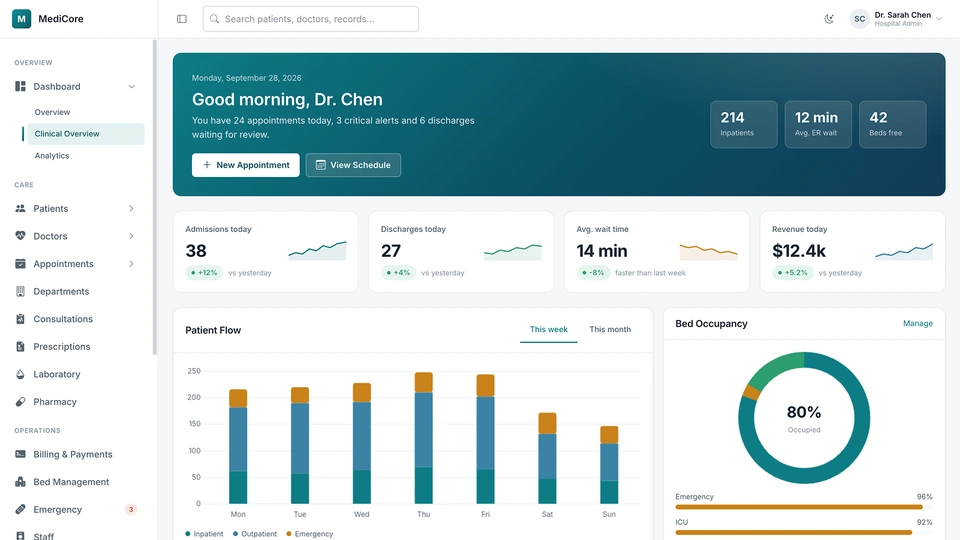Screen dimensions: 960x540
Task: Toggle Emergency legend in Patient Flow
Action: [x=310, y=534]
